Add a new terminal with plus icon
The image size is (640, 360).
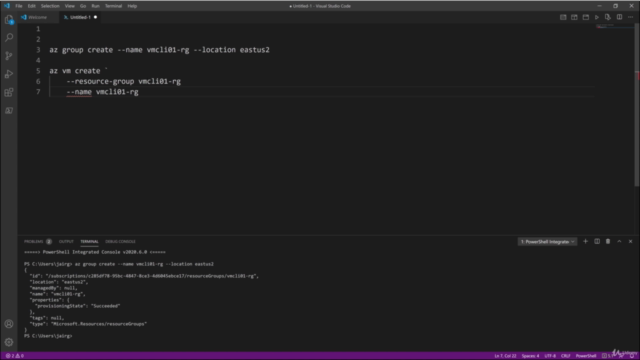585,242
